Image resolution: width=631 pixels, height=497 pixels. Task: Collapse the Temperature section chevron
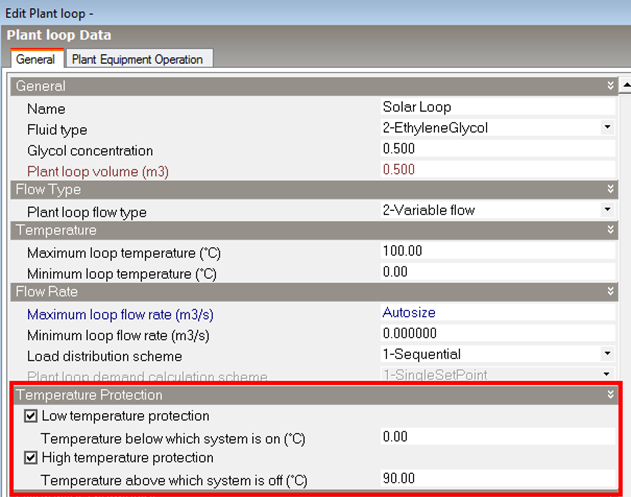[610, 231]
